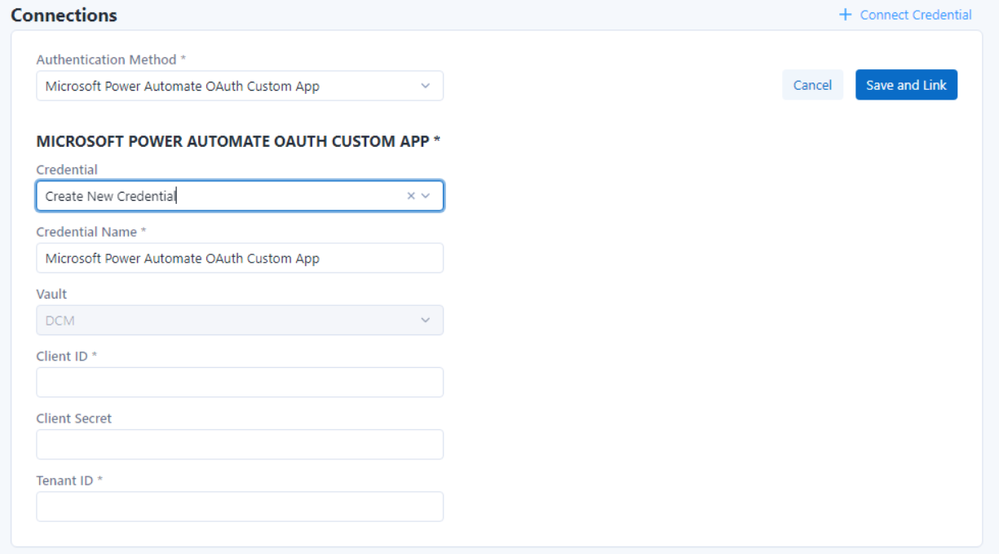Click the Connect Credential link text
Image resolution: width=999 pixels, height=554 pixels.
pos(915,15)
